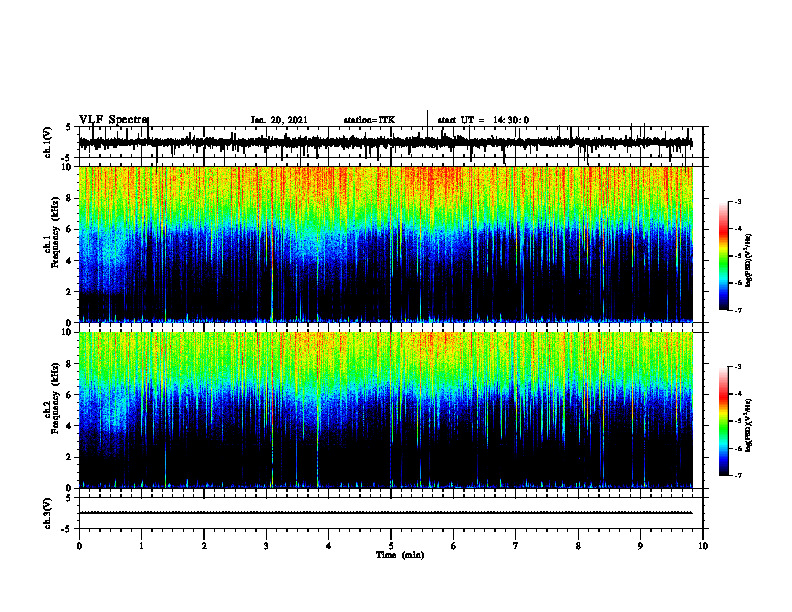Click time axis tick label "1"
Viewport: 792px width, 612px height.
(x=142, y=546)
